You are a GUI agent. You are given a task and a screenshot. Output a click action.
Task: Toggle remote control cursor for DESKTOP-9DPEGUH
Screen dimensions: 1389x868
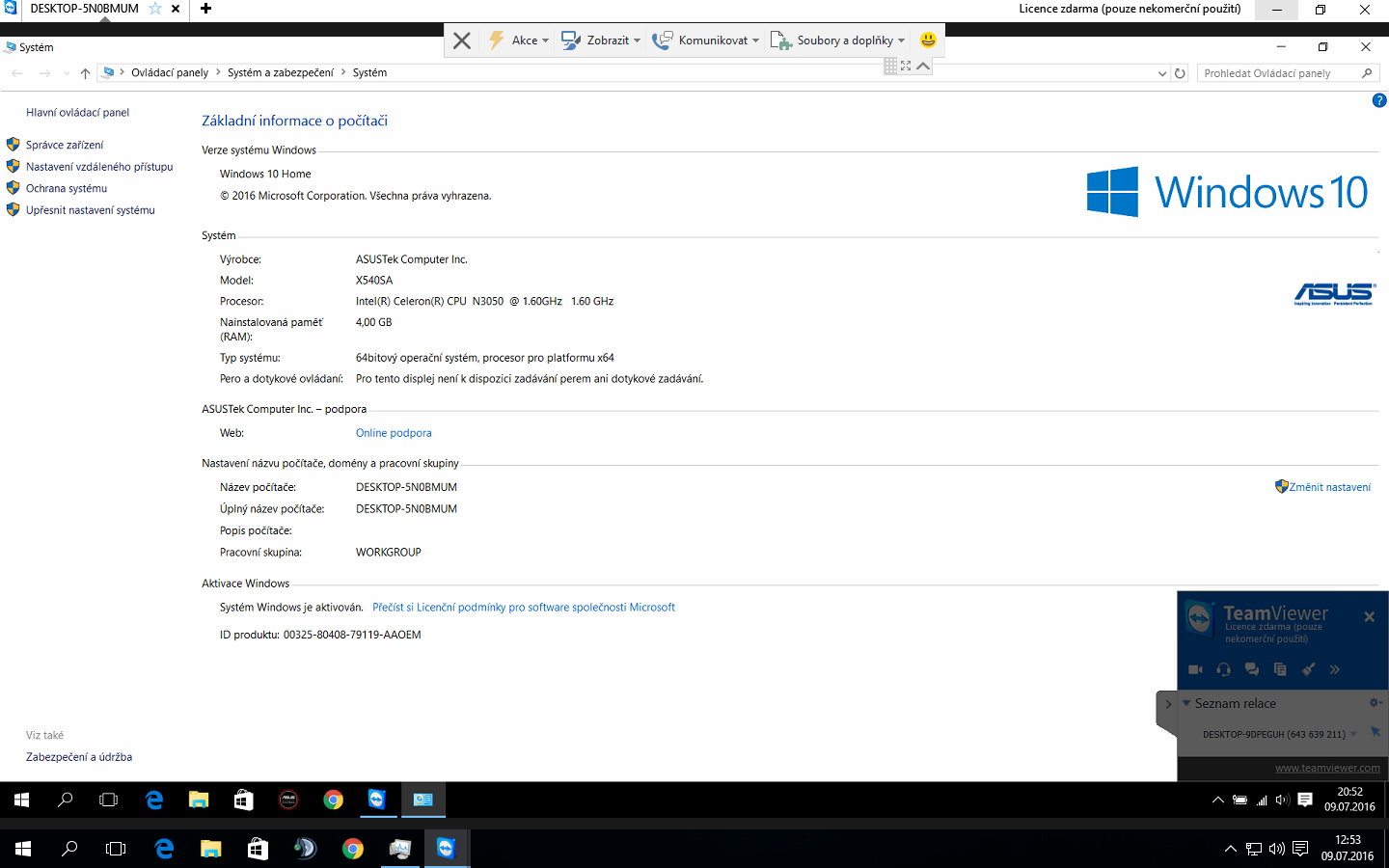(1375, 733)
